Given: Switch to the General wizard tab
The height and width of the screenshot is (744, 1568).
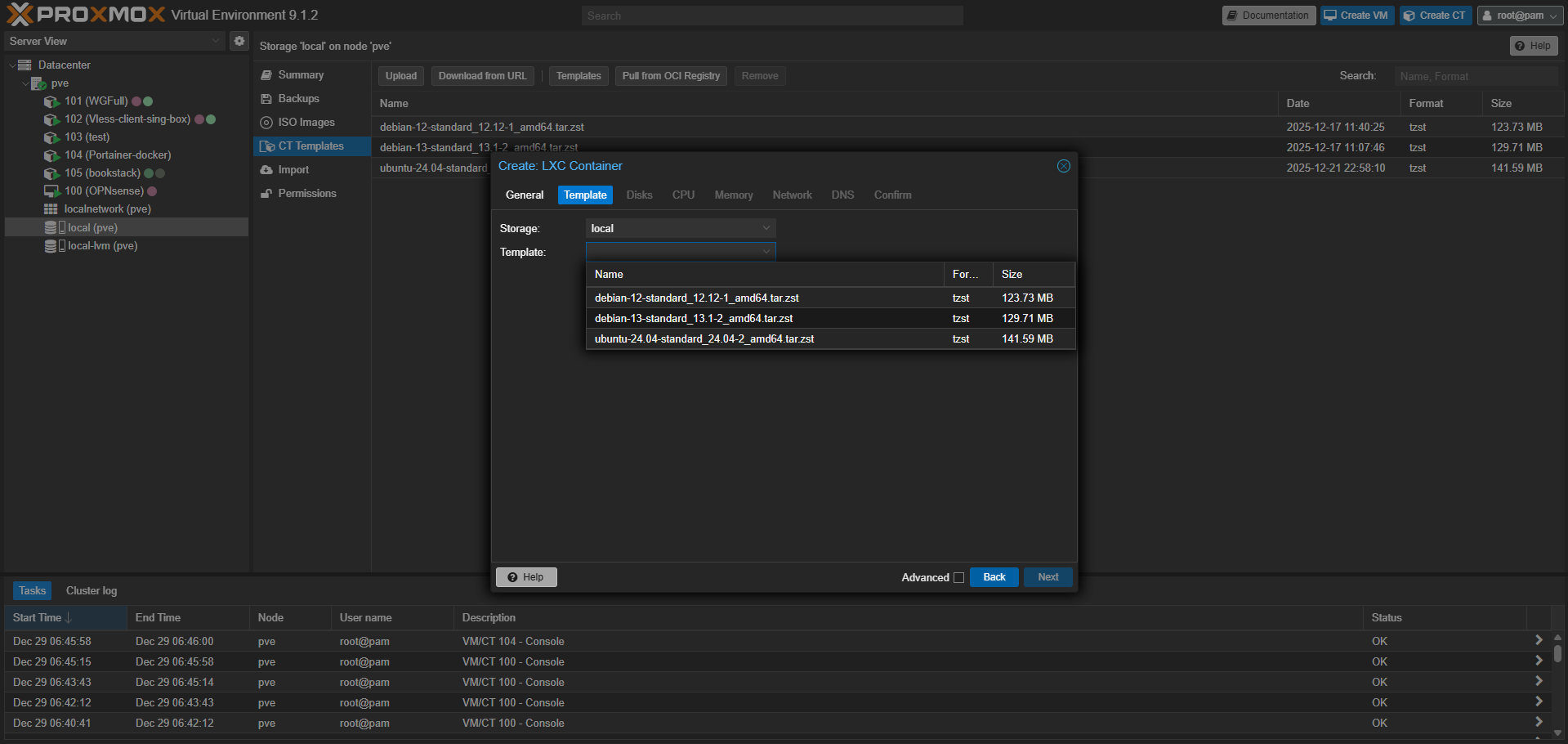Looking at the screenshot, I should 525,195.
